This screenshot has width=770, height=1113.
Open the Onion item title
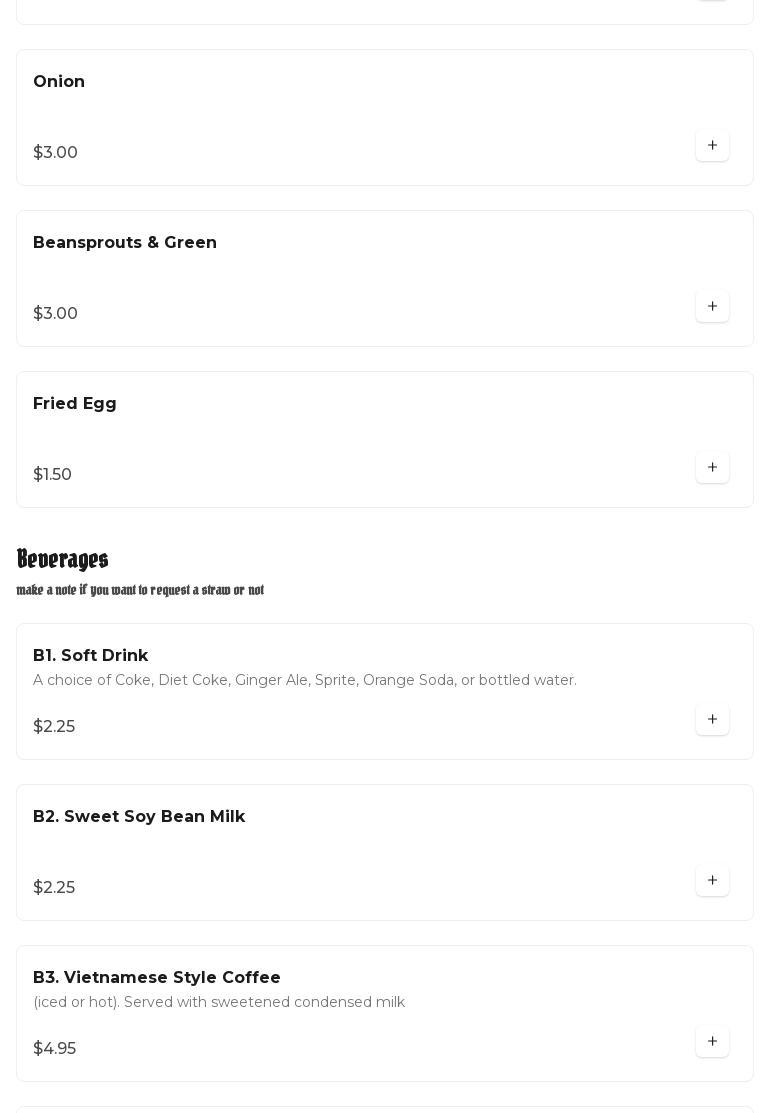(x=59, y=82)
